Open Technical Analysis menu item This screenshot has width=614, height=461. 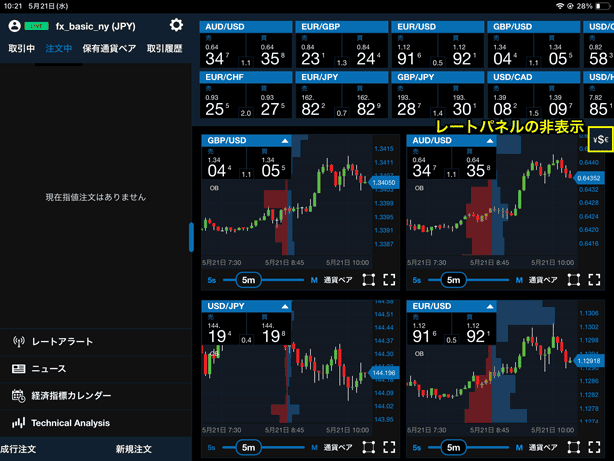pyautogui.click(x=96, y=423)
